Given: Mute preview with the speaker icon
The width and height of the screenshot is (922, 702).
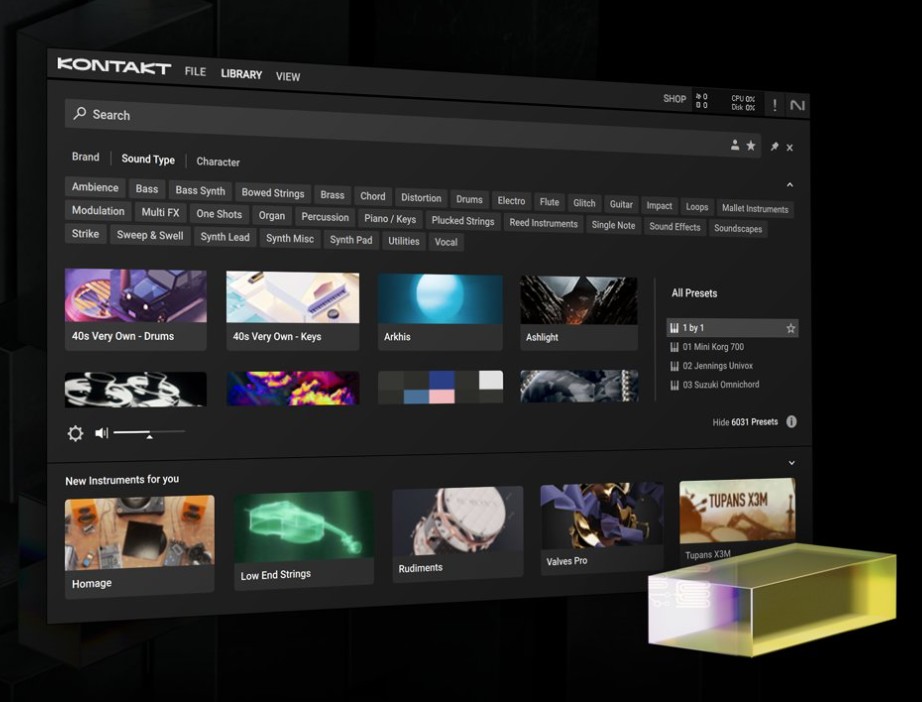Looking at the screenshot, I should [101, 433].
